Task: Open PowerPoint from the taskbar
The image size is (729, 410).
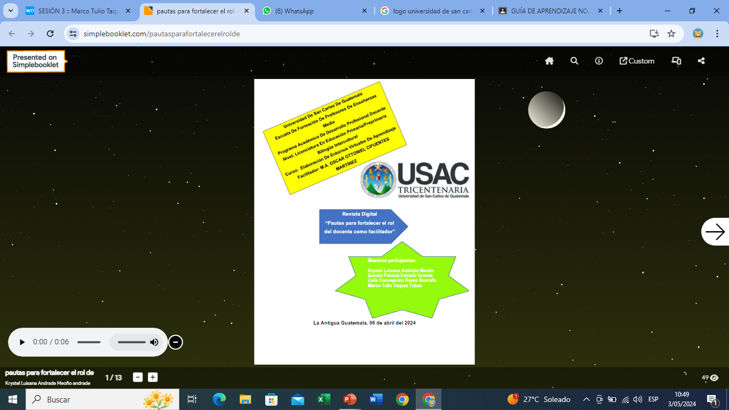Action: (x=350, y=399)
